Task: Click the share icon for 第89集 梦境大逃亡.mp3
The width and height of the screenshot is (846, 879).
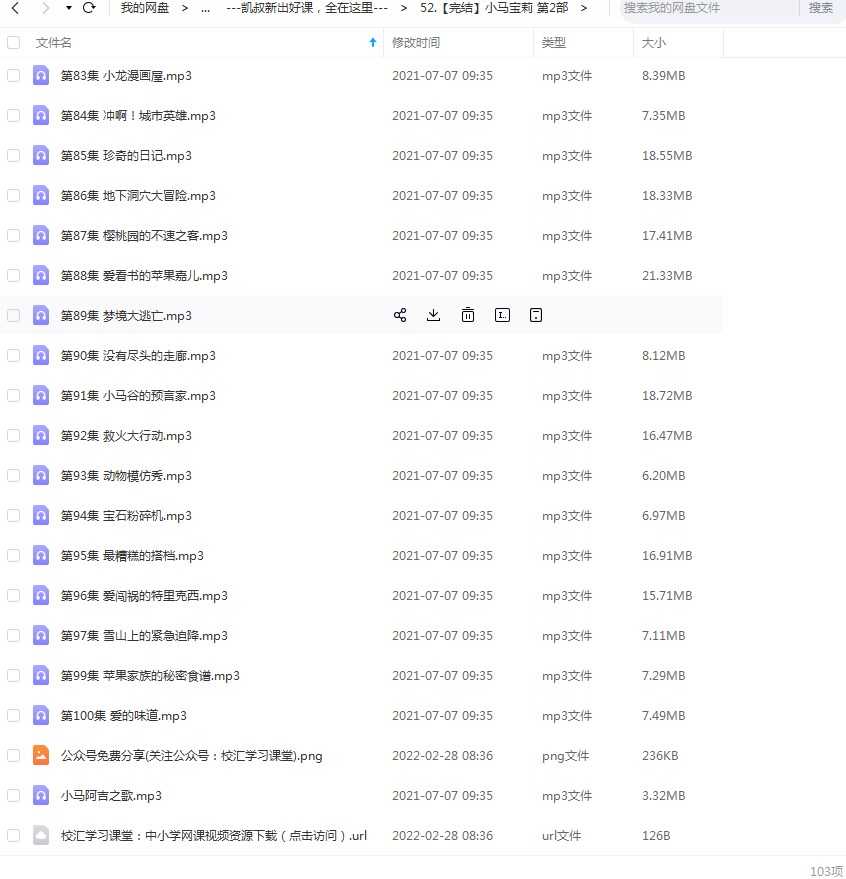Action: click(399, 314)
